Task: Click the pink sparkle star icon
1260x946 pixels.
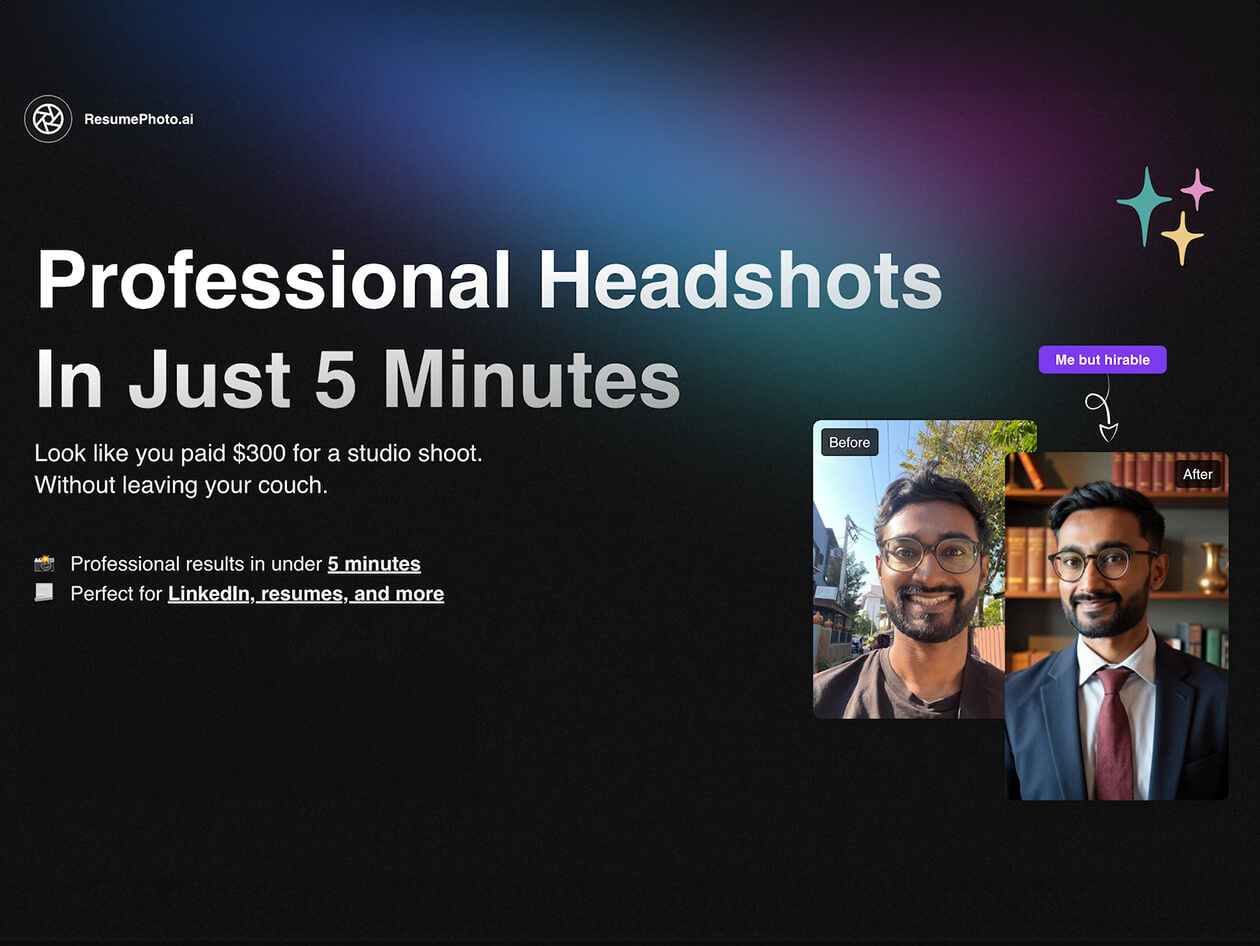Action: (1196, 189)
